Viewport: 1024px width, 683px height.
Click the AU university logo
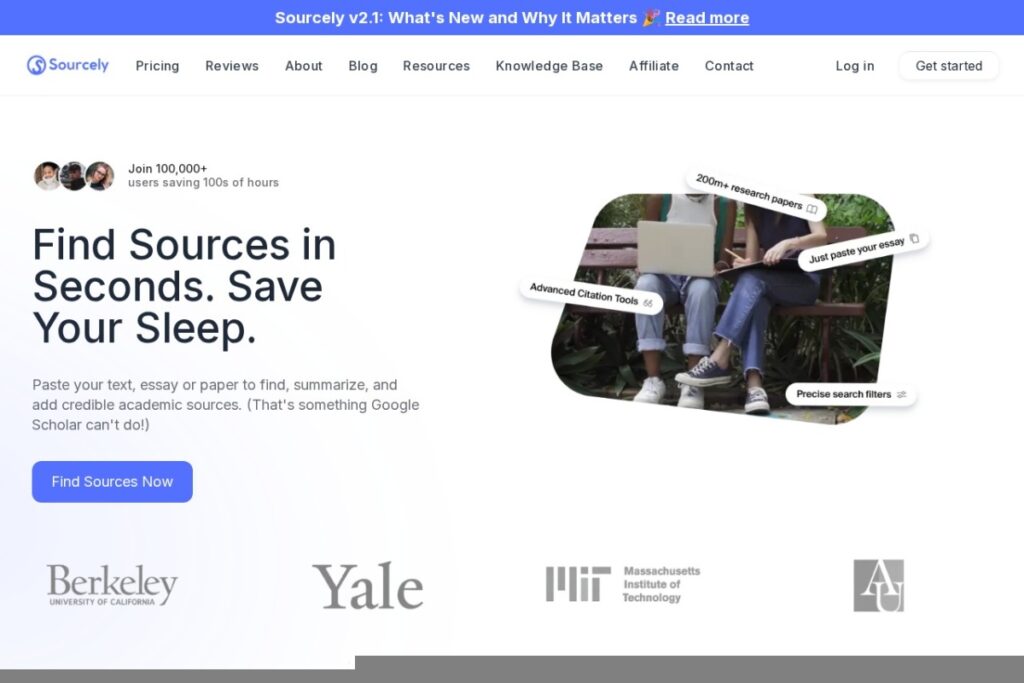pyautogui.click(x=879, y=585)
